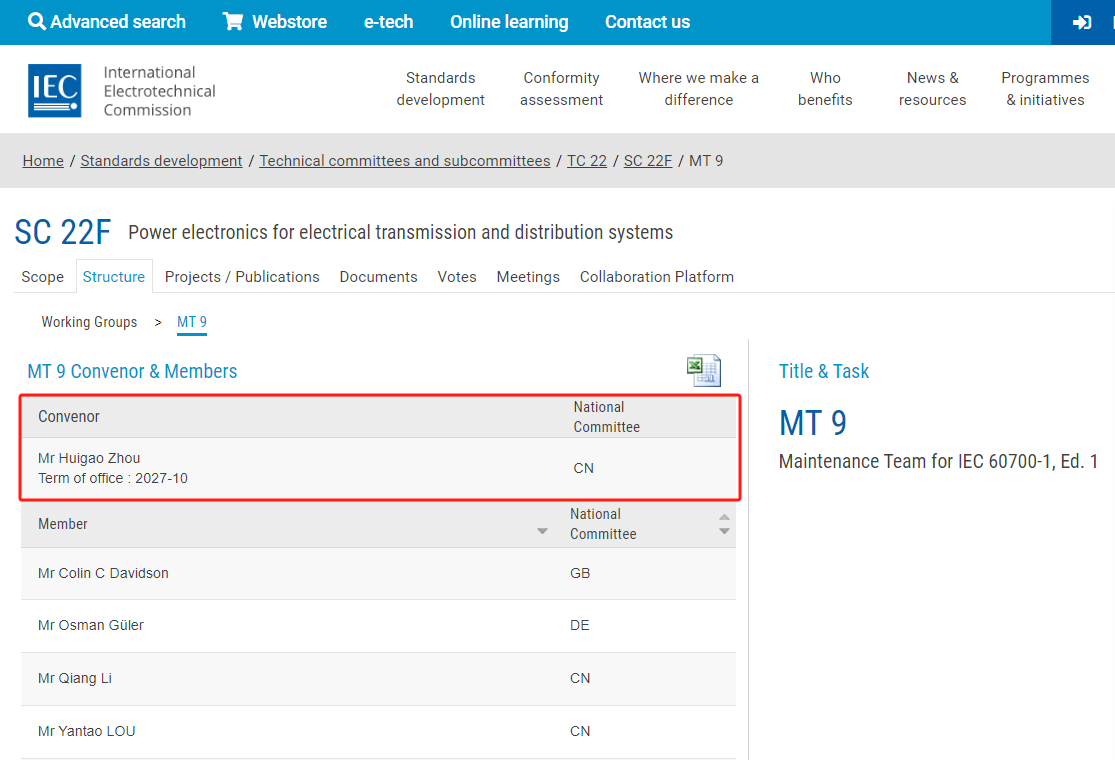
Task: Go to Home breadcrumb link
Action: pos(43,161)
